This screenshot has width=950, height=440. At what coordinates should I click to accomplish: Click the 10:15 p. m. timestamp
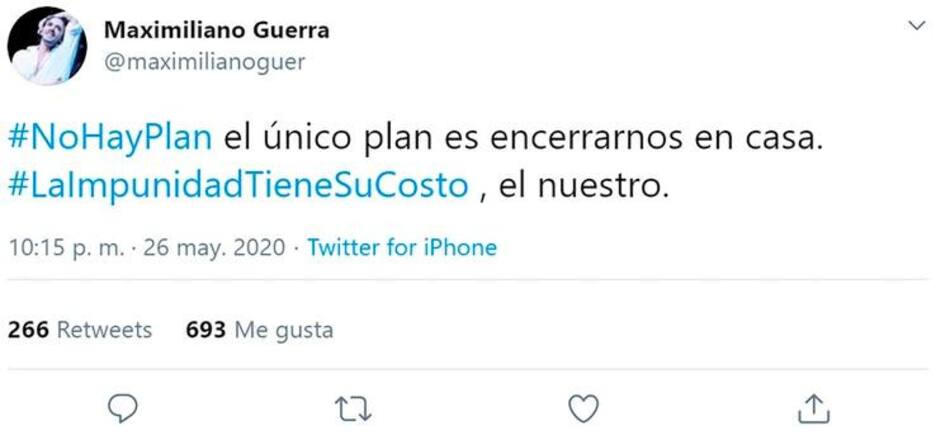(x=66, y=248)
